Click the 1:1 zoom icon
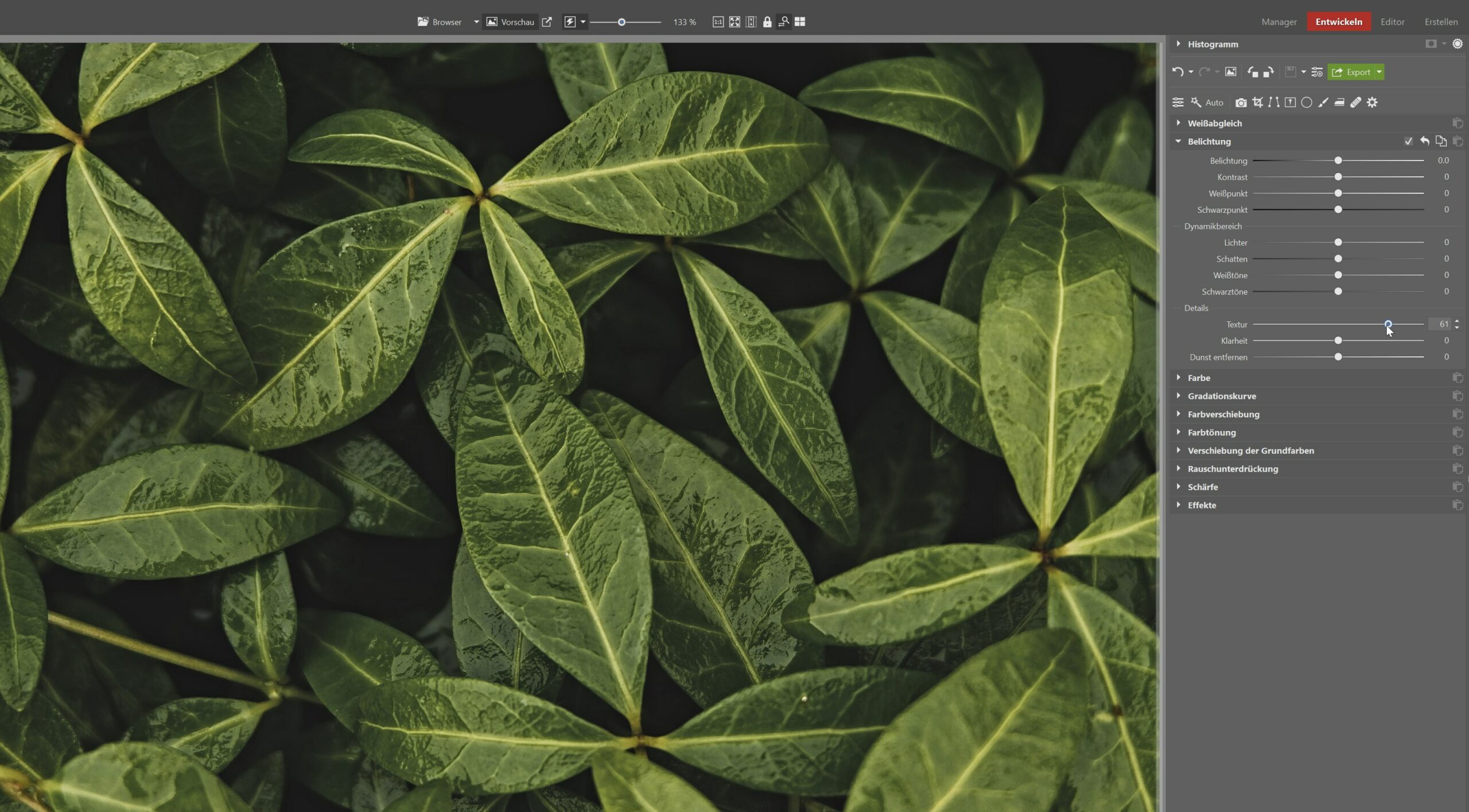The width and height of the screenshot is (1469, 812). [718, 22]
